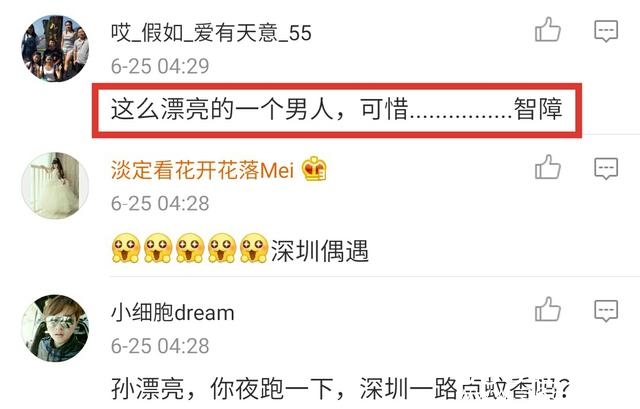This screenshot has height=409, width=640.
Task: Tap reply icon on 淡定看花开花落Mei's comment
Action: click(x=606, y=169)
